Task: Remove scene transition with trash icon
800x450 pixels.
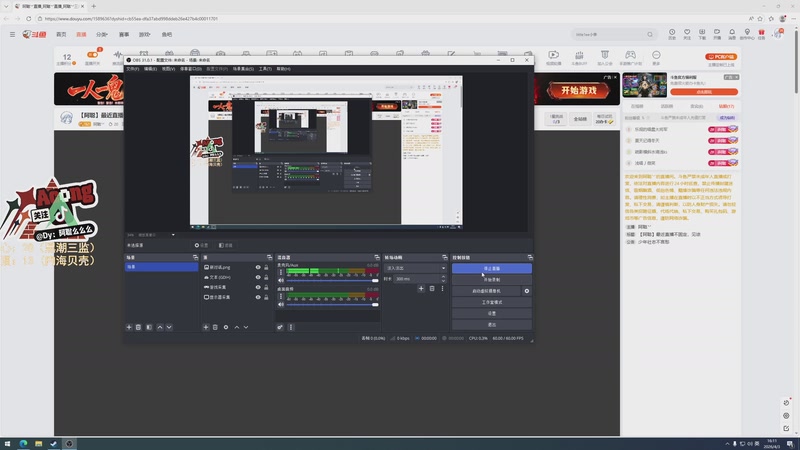Action: coord(432,288)
